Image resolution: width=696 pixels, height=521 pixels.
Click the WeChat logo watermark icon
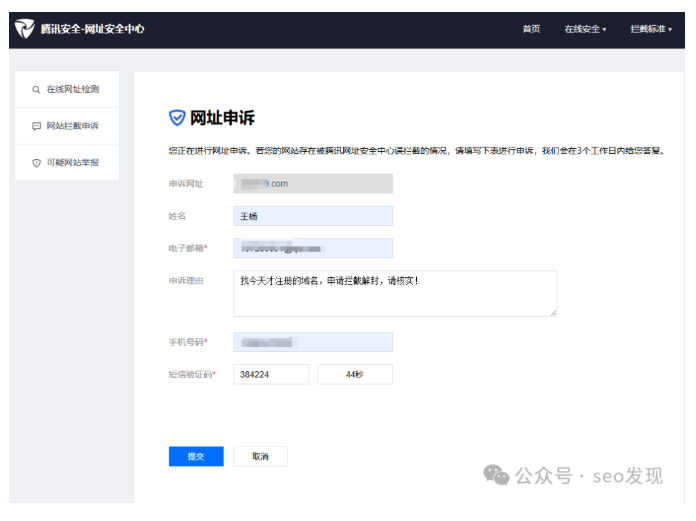click(496, 475)
